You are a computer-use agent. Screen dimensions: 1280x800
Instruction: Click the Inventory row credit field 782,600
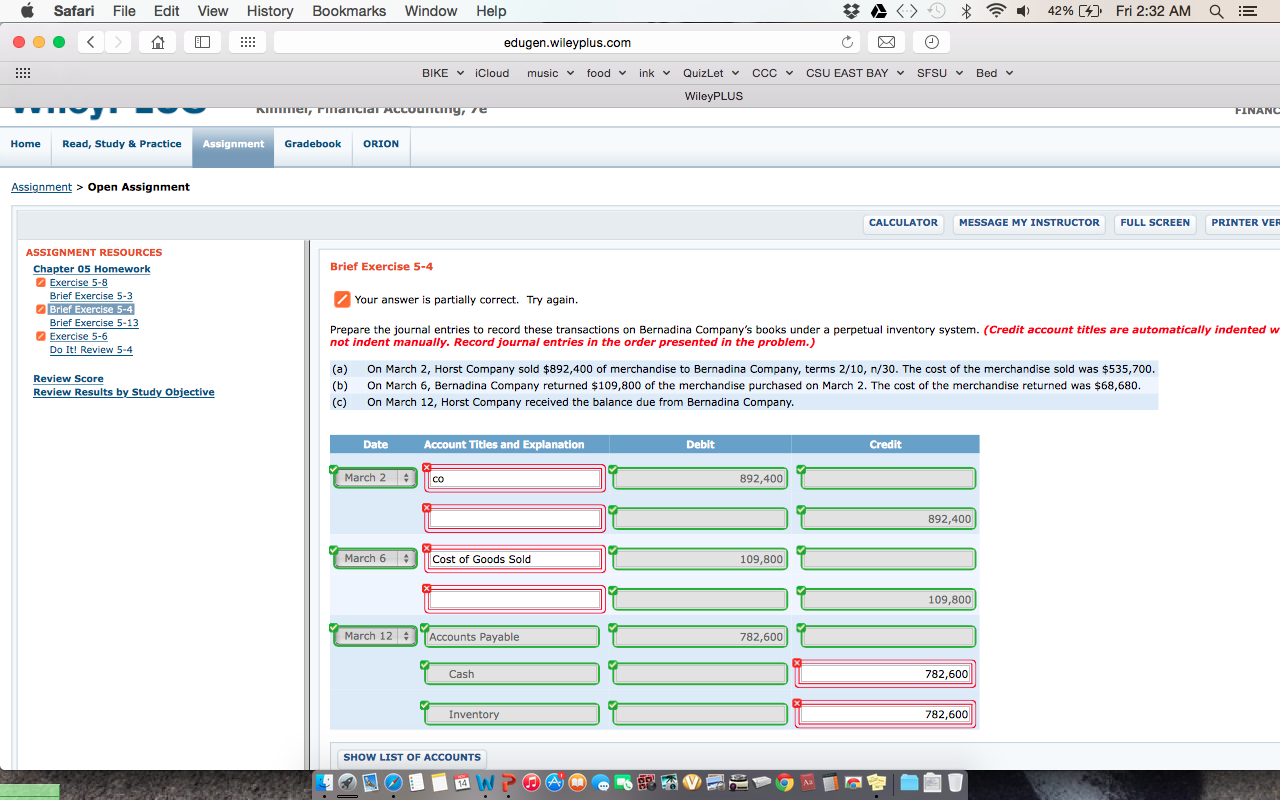tap(885, 714)
